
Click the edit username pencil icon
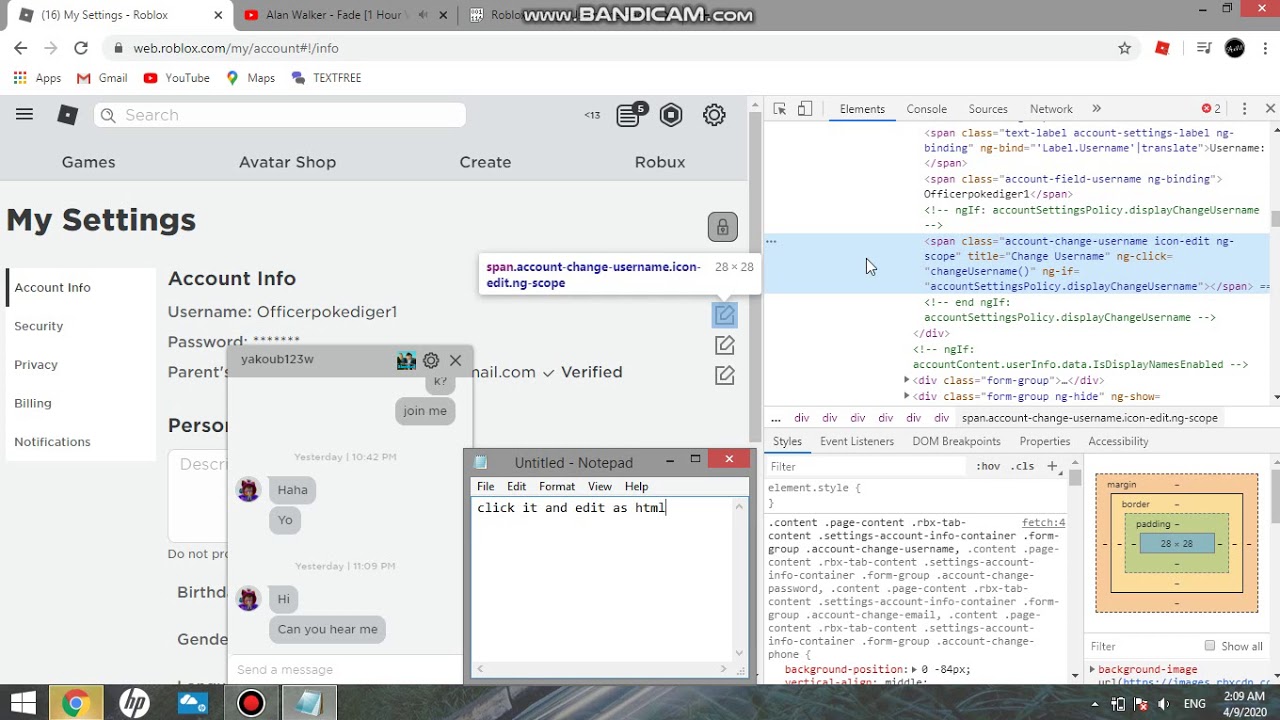point(725,314)
